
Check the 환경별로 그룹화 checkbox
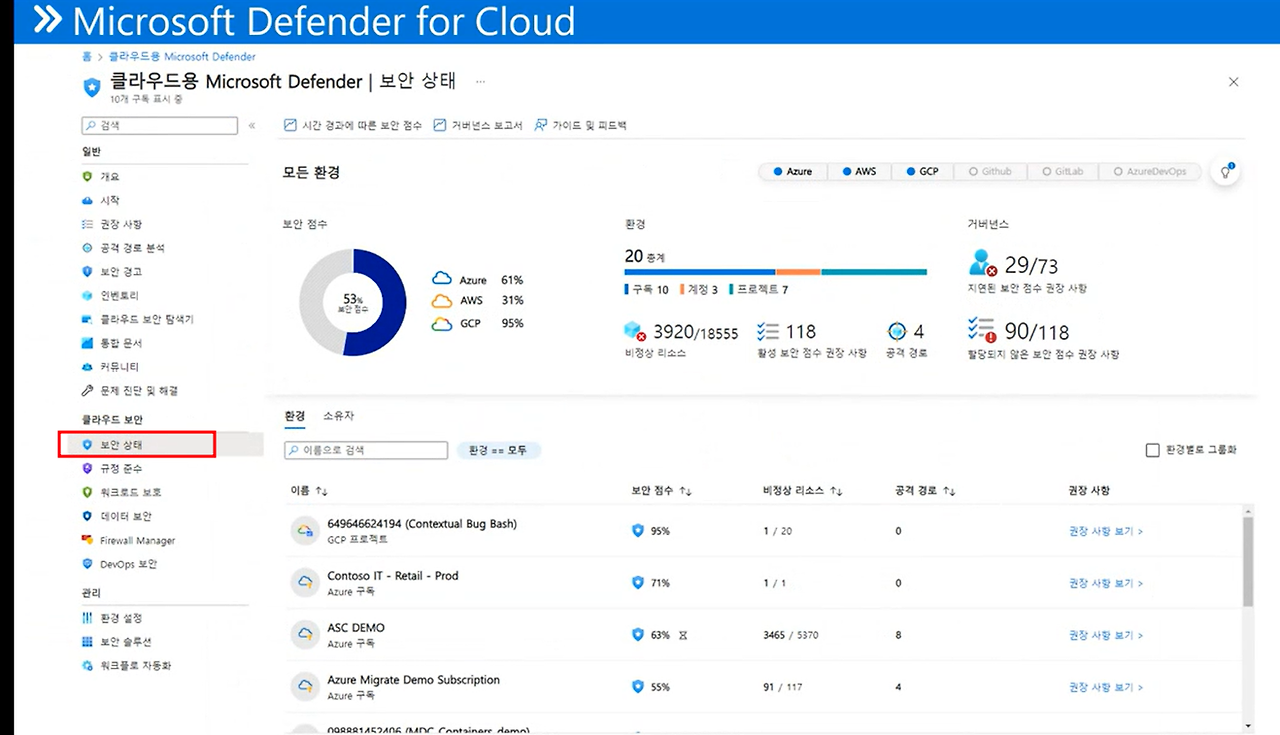(x=1152, y=450)
